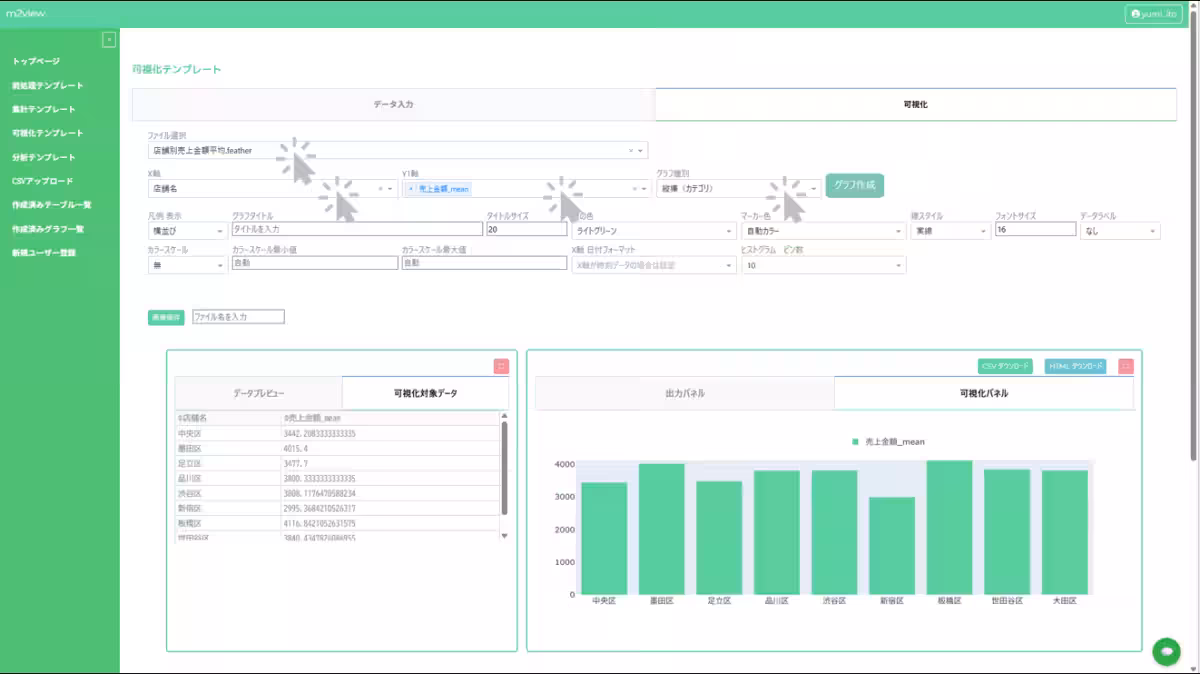Open the chat bubble icon at bottom right
1200x674 pixels.
pyautogui.click(x=1166, y=650)
